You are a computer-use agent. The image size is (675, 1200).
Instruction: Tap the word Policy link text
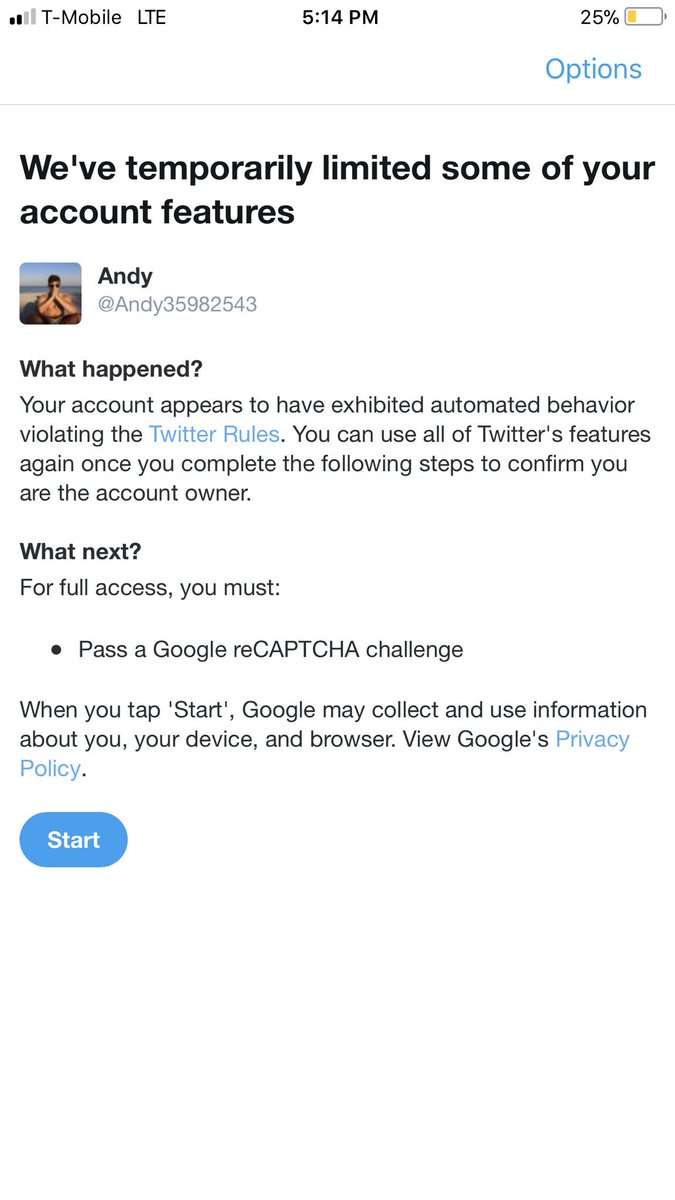pyautogui.click(x=50, y=769)
